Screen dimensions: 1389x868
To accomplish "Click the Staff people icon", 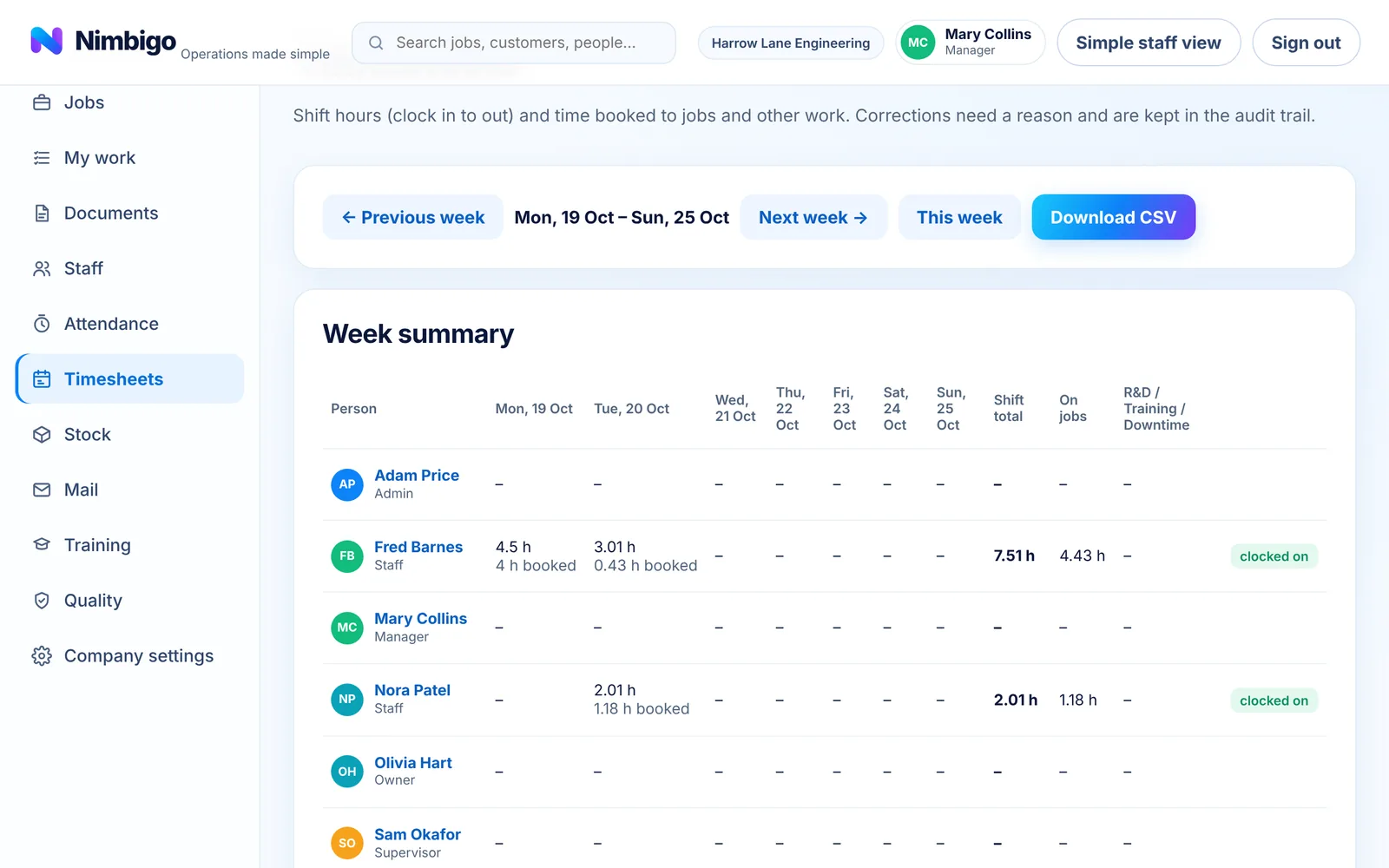I will point(42,269).
